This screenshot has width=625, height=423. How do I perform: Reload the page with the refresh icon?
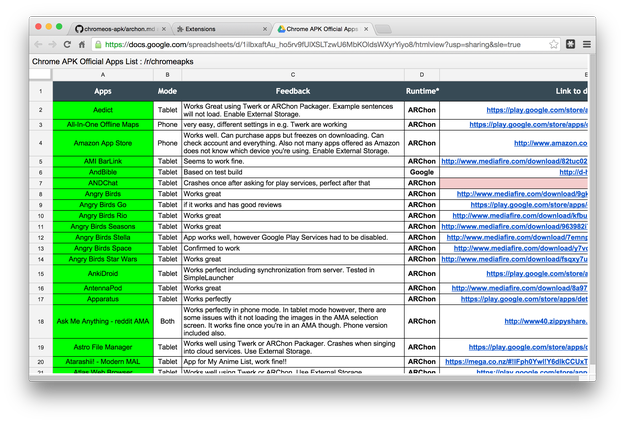(x=67, y=44)
